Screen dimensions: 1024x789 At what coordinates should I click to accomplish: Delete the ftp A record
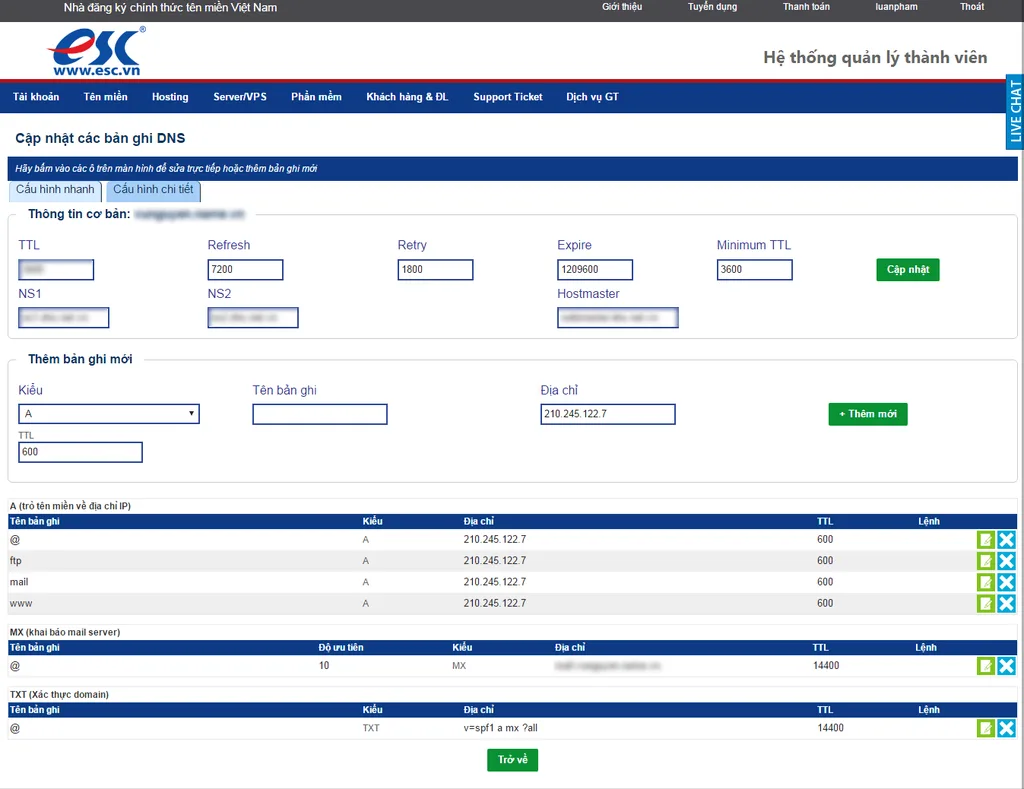[x=1006, y=561]
